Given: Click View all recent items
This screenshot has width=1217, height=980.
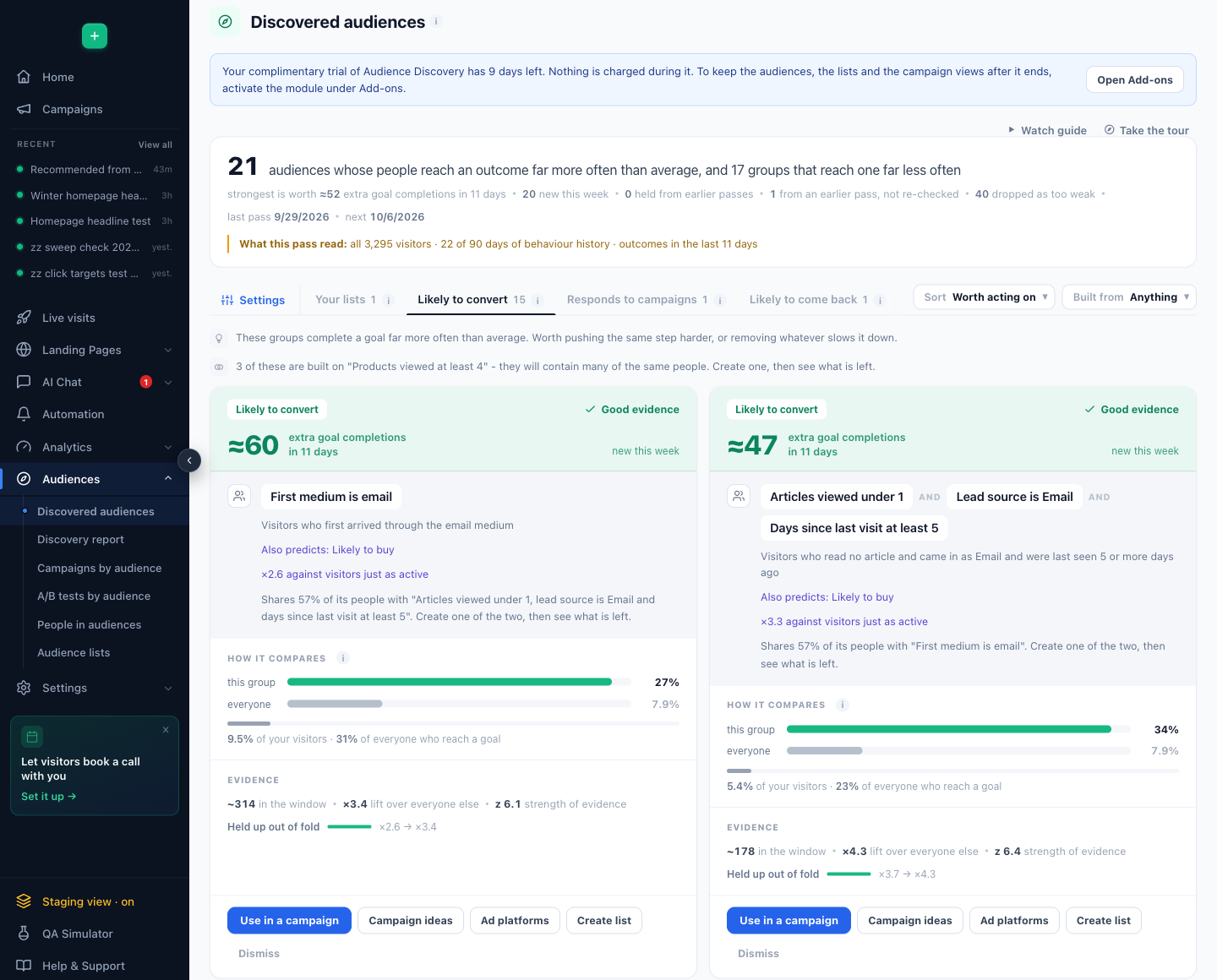Looking at the screenshot, I should [156, 144].
